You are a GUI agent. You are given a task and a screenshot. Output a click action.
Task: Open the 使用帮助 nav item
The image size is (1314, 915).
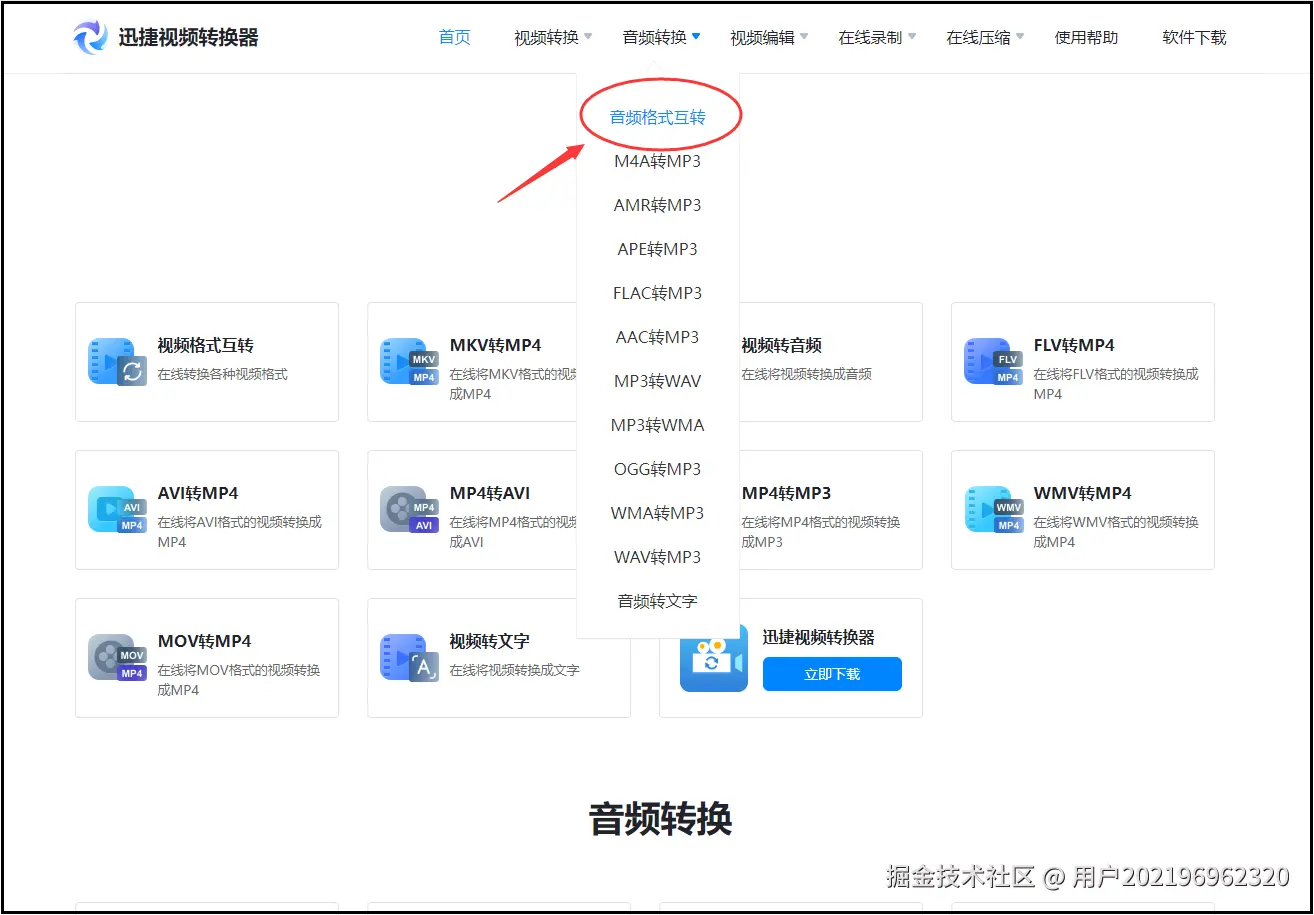(x=1087, y=37)
